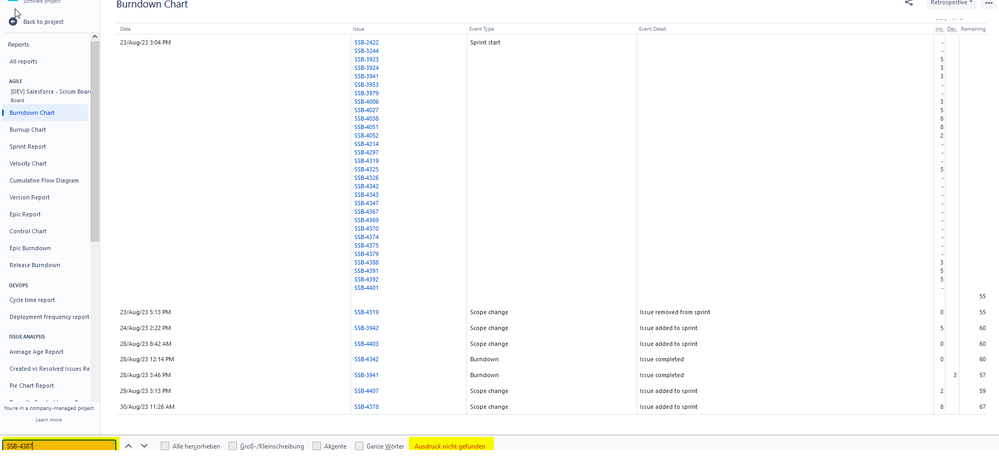999x457 pixels.
Task: Share the burndown chart via share icon
Action: click(909, 3)
